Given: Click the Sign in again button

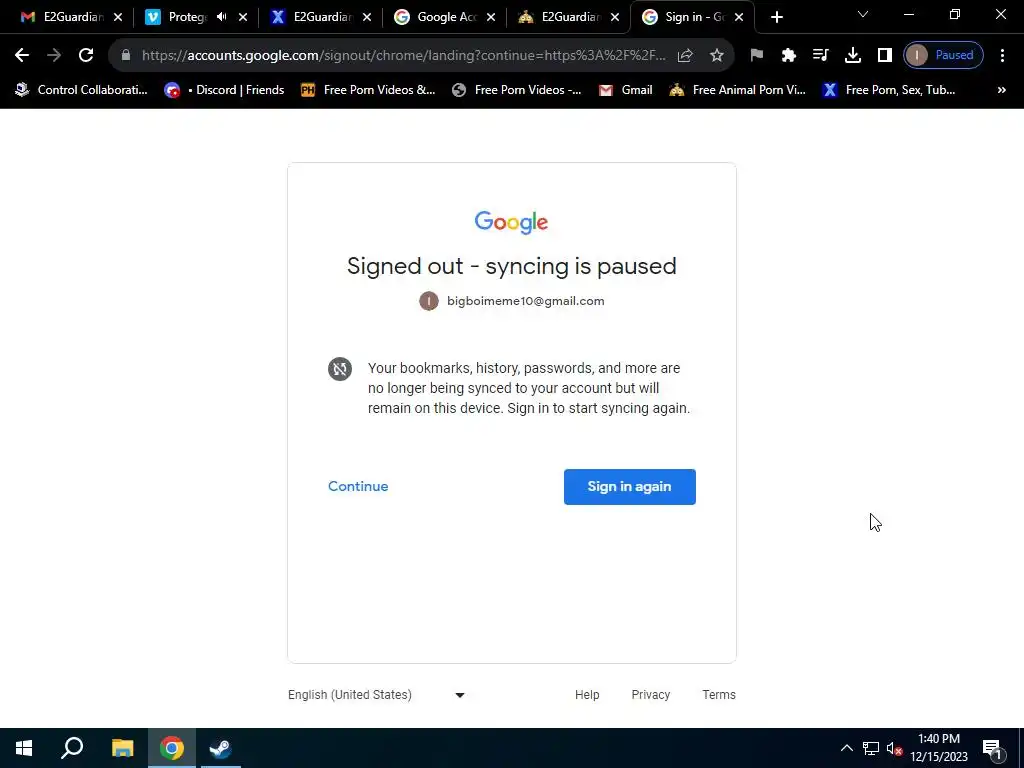Looking at the screenshot, I should pyautogui.click(x=630, y=487).
